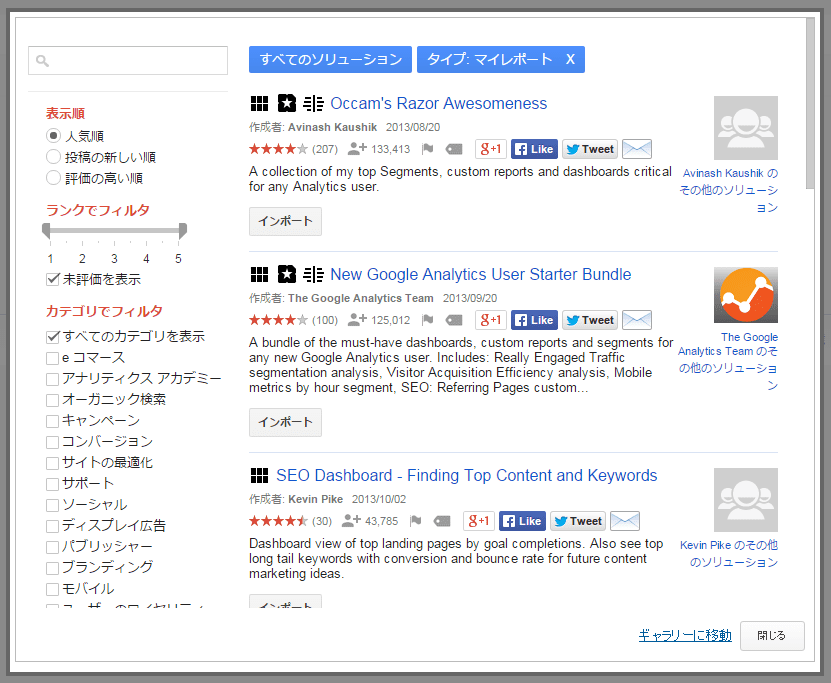
Task: Click the dashboard grid icon beside Starter Bundle
Action: point(259,274)
